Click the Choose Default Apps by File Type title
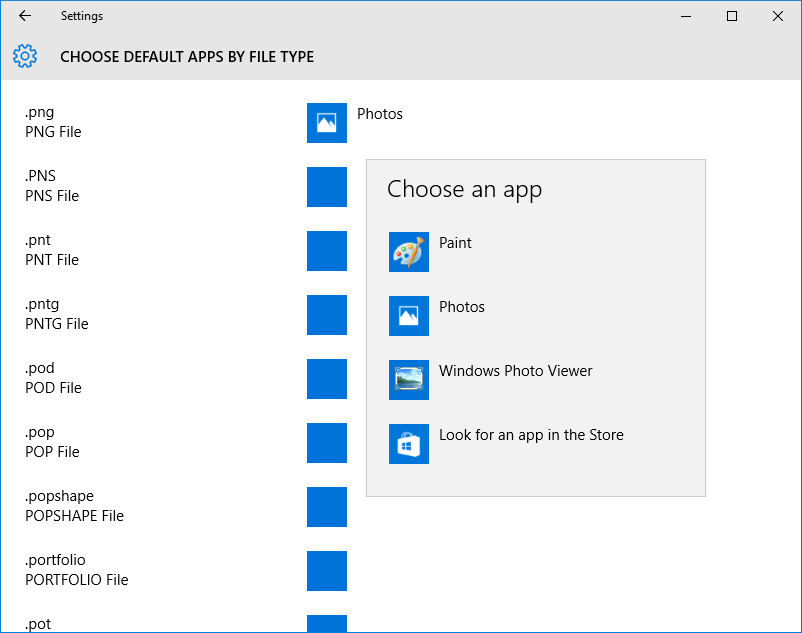 (187, 56)
